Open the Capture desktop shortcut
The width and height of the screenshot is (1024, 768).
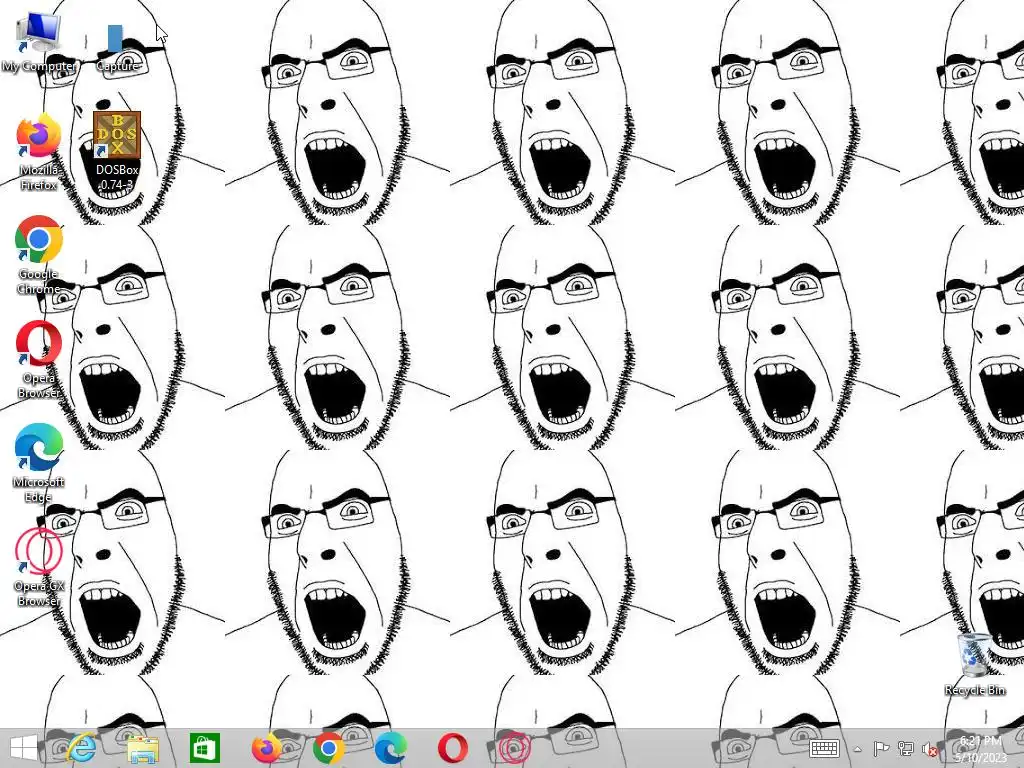(116, 47)
